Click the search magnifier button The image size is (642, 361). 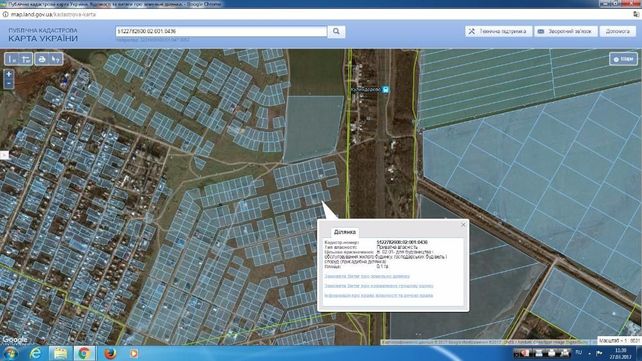click(x=336, y=32)
